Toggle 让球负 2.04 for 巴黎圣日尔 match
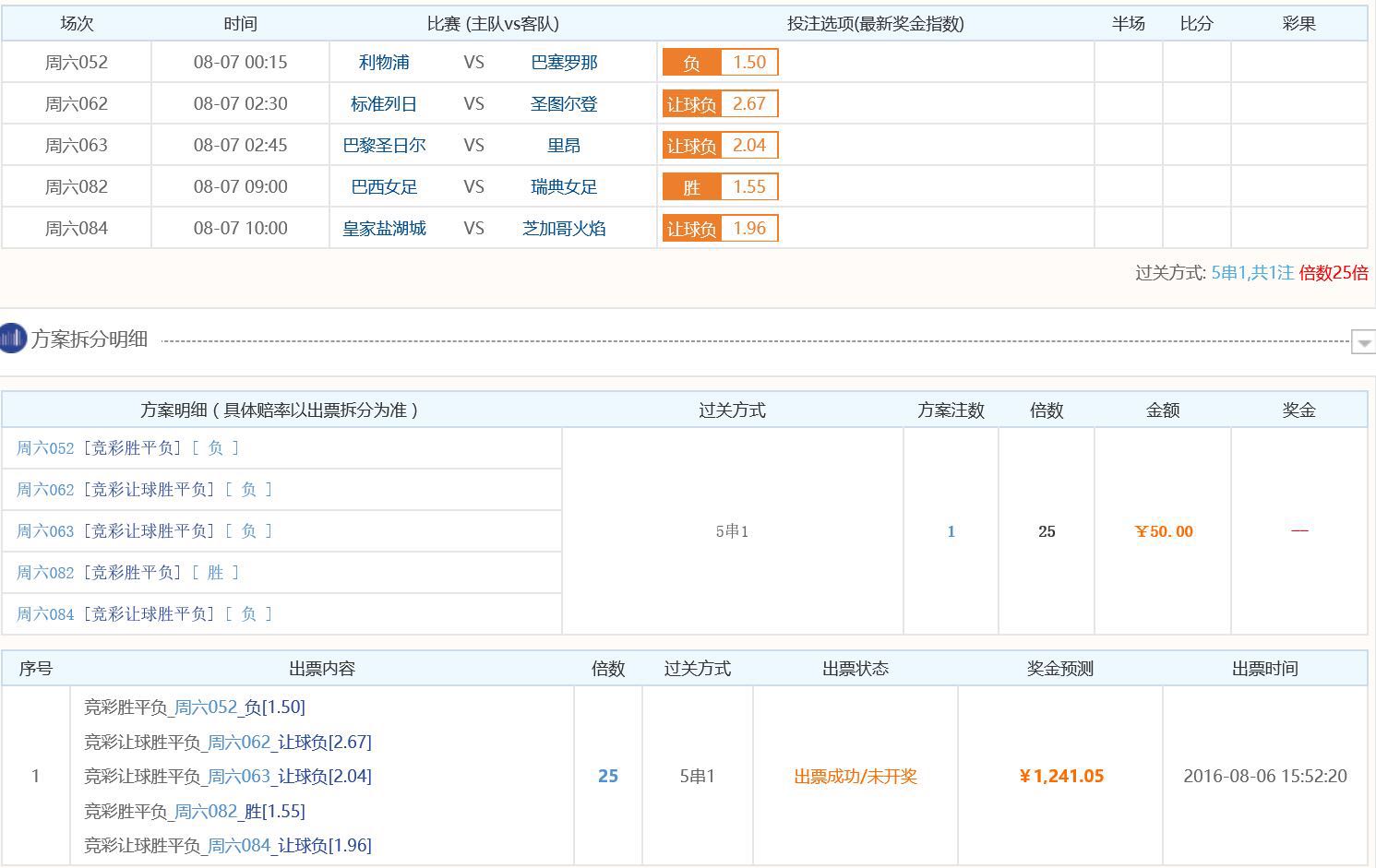 point(719,145)
